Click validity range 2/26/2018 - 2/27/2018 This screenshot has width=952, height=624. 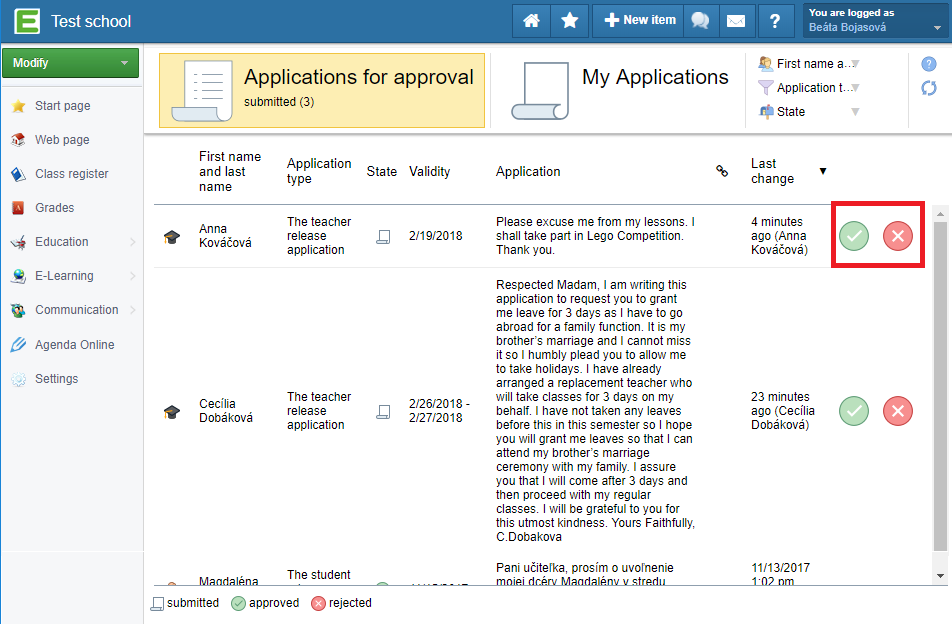(439, 410)
